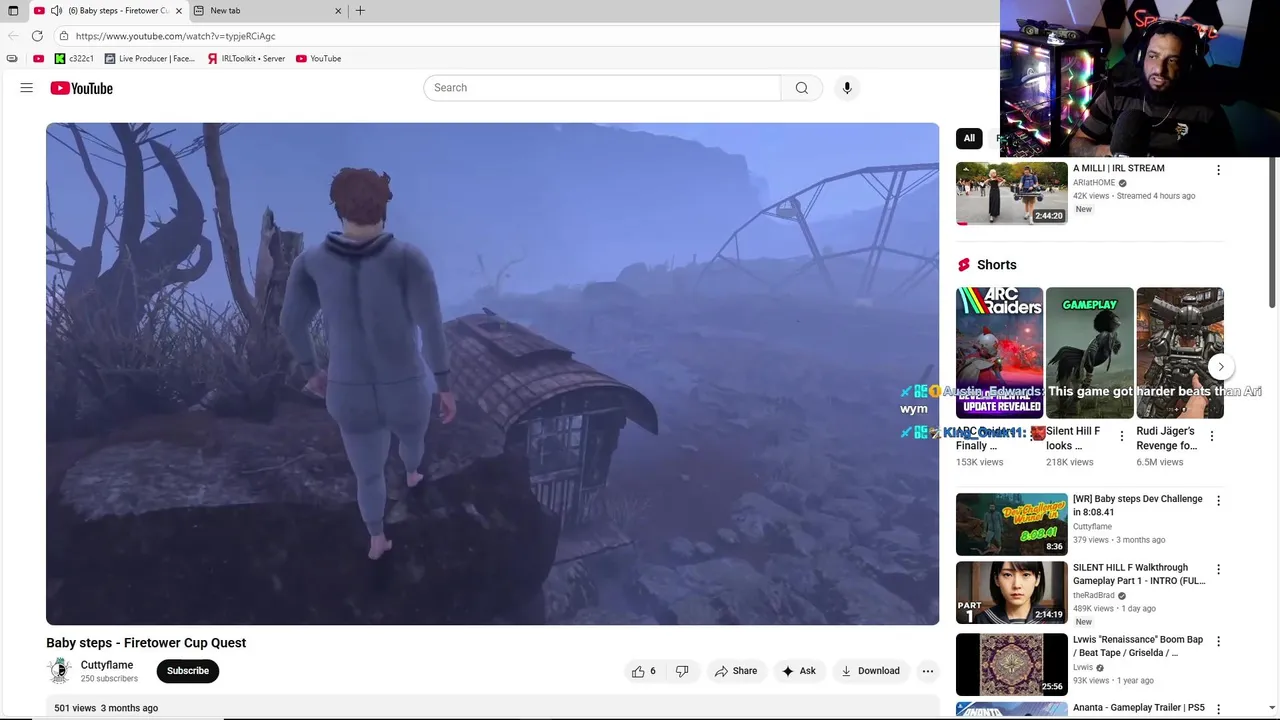Screen dimensions: 1280x720
Task: View site info lock icon
Action: click(64, 36)
